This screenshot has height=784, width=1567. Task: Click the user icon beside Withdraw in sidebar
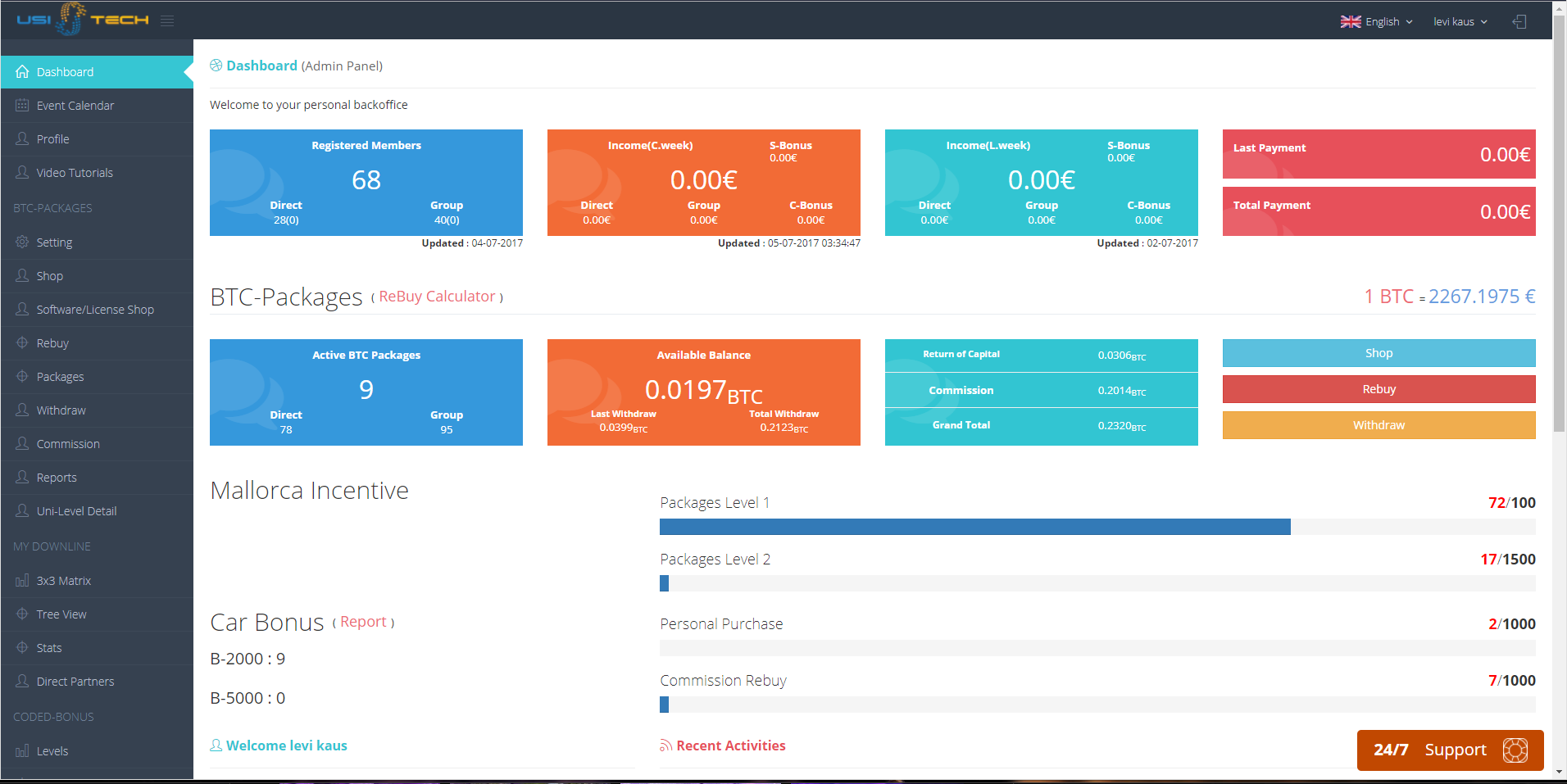22,410
